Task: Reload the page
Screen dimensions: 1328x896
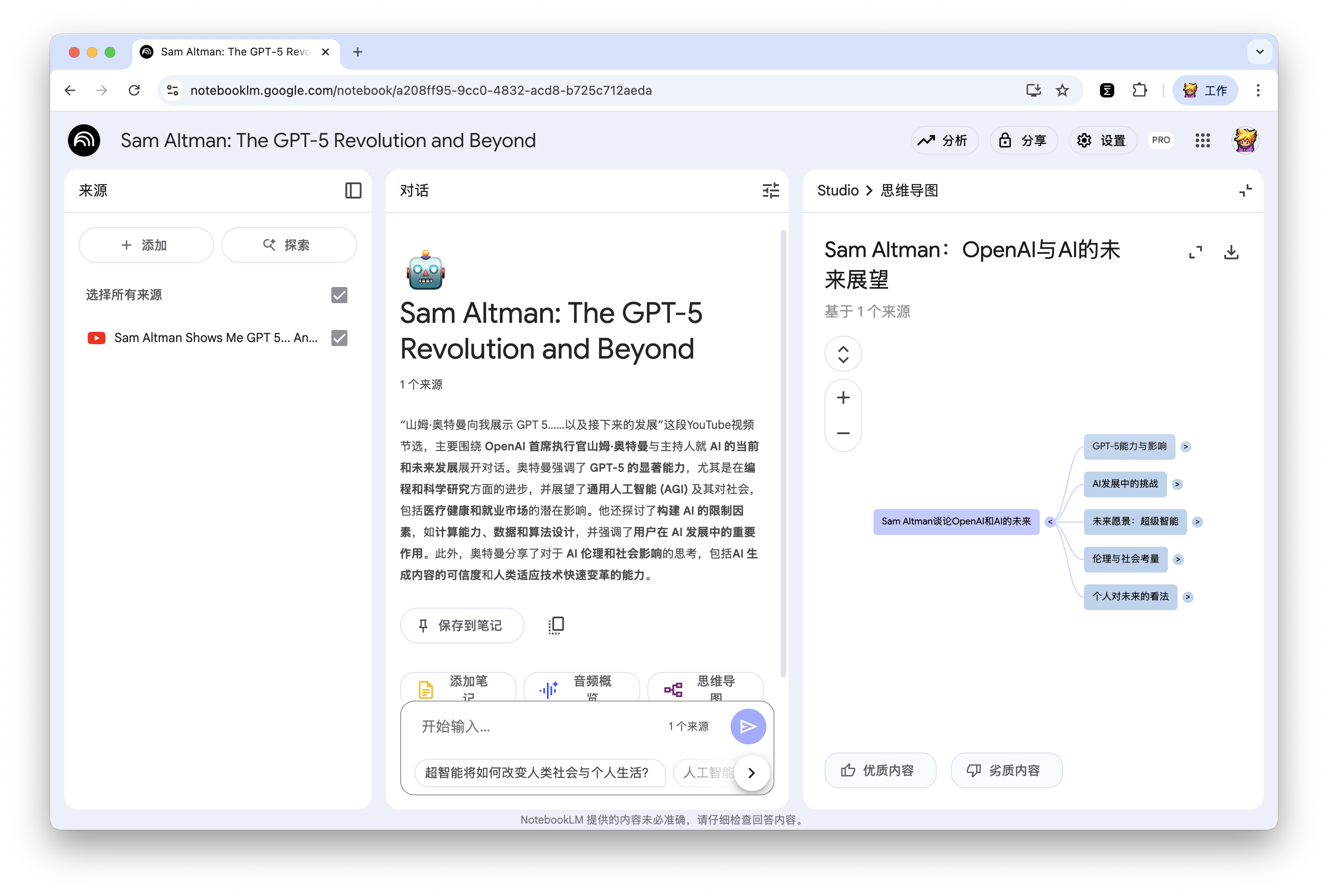Action: click(134, 90)
